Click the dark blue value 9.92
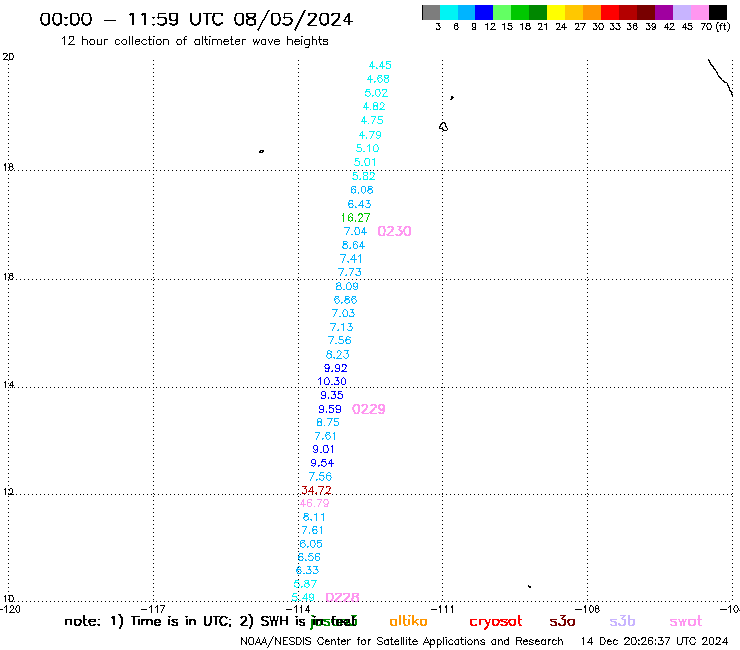This screenshot has height=650, width=740. [x=336, y=368]
